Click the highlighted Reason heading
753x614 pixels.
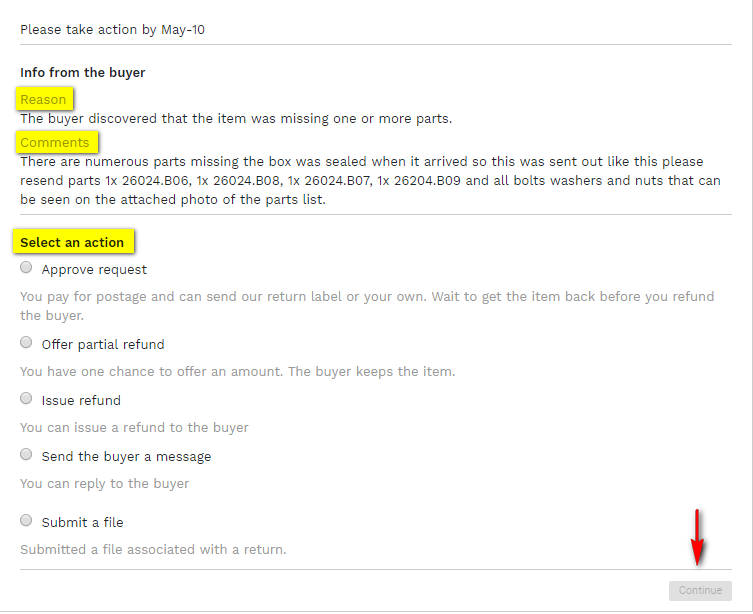pos(43,99)
